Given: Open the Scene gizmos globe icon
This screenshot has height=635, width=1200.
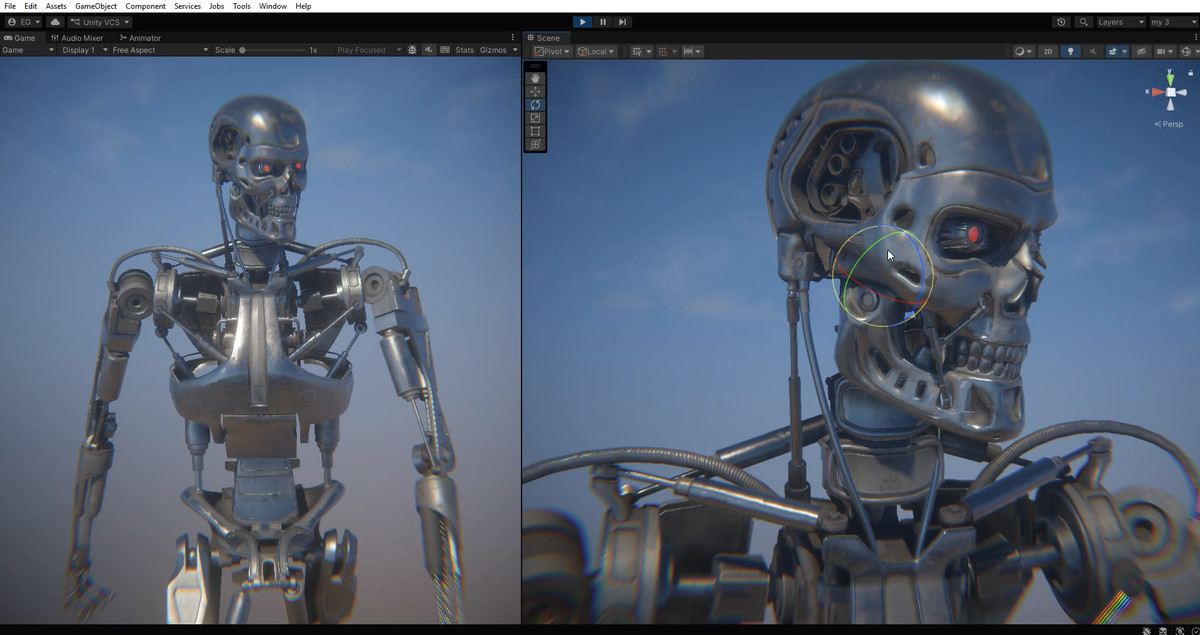Looking at the screenshot, I should click(x=1186, y=51).
